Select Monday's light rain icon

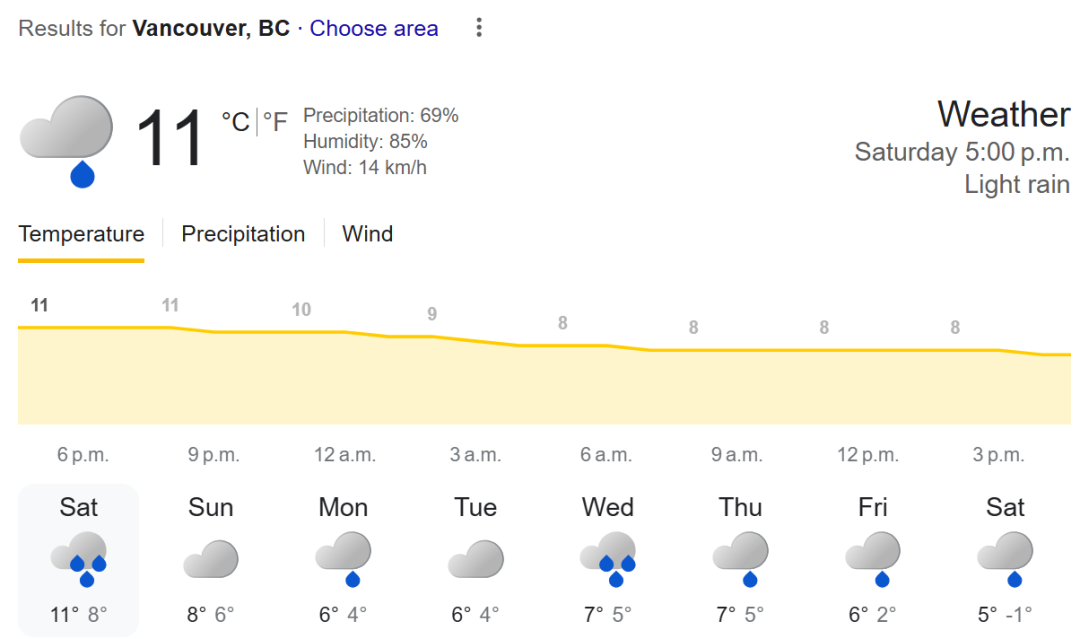click(343, 558)
